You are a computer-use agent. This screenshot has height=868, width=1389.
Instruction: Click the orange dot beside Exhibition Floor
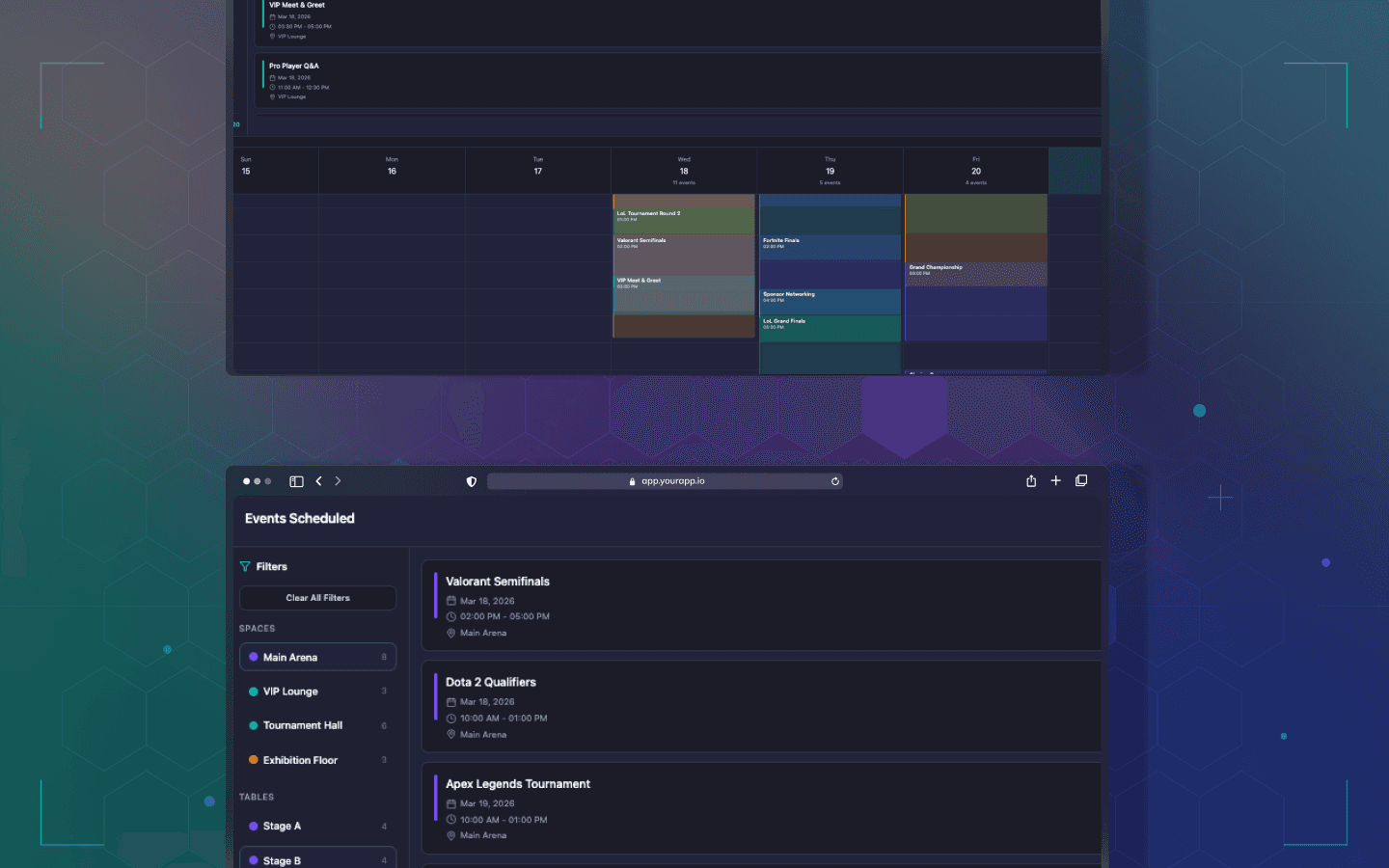click(x=254, y=760)
